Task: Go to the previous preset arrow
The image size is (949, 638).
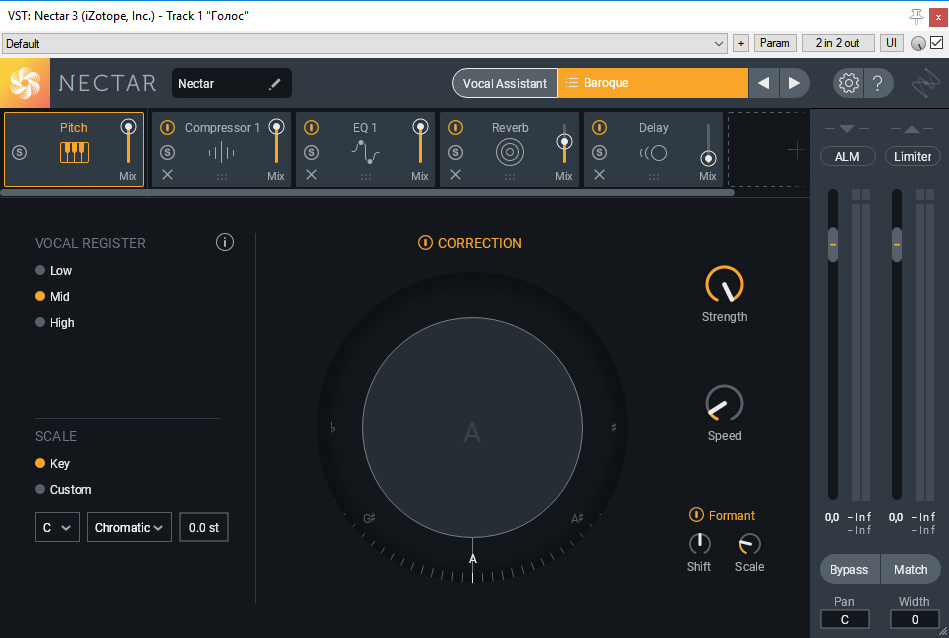Action: point(764,83)
